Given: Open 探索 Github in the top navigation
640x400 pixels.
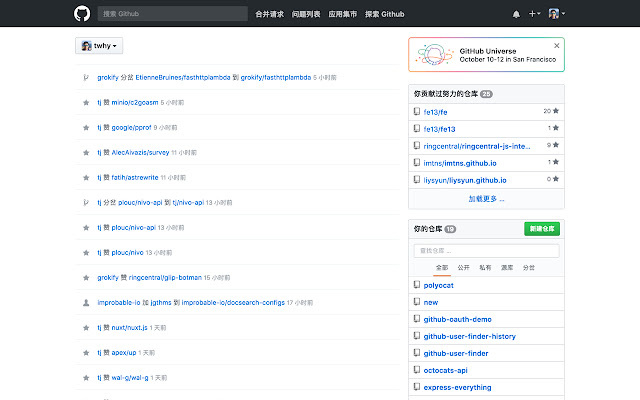Looking at the screenshot, I should click(x=384, y=14).
